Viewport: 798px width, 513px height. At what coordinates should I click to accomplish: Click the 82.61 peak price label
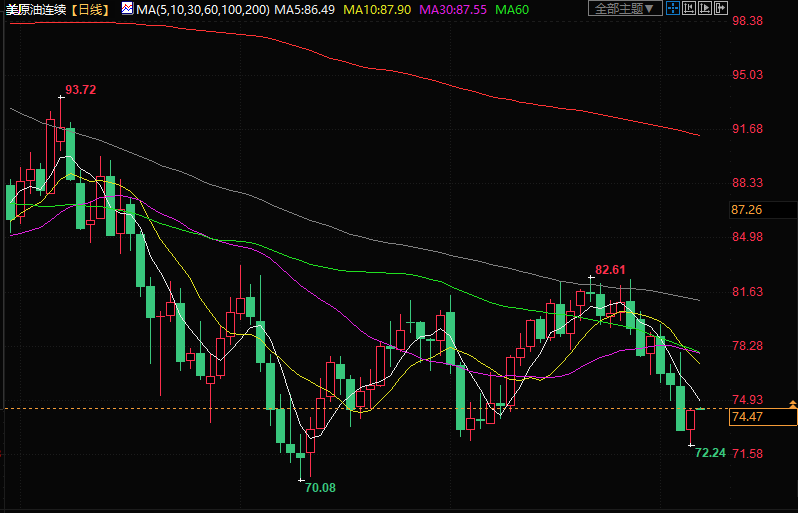click(x=610, y=269)
